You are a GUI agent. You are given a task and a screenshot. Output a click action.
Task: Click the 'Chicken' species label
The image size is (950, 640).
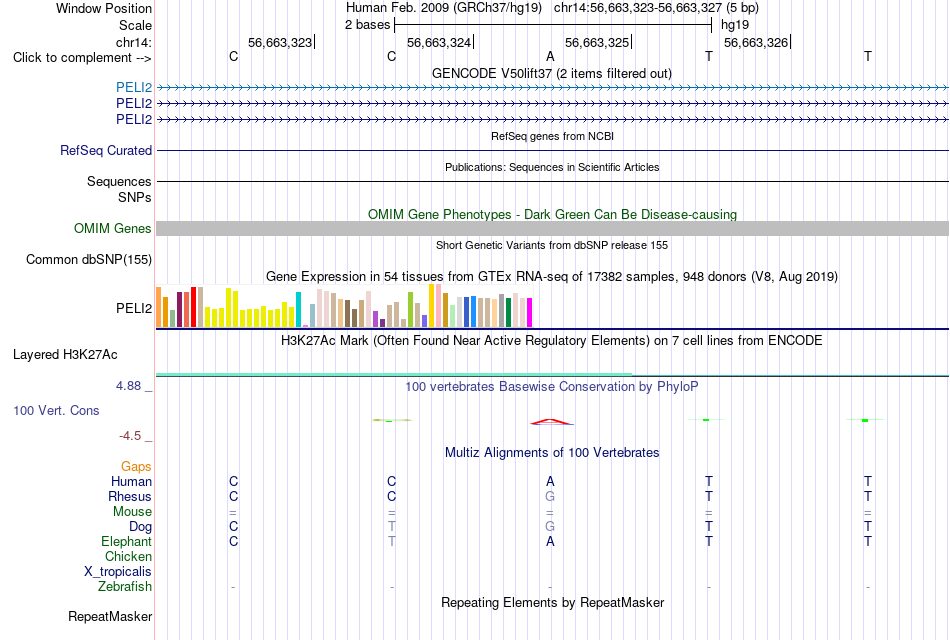tap(128, 556)
